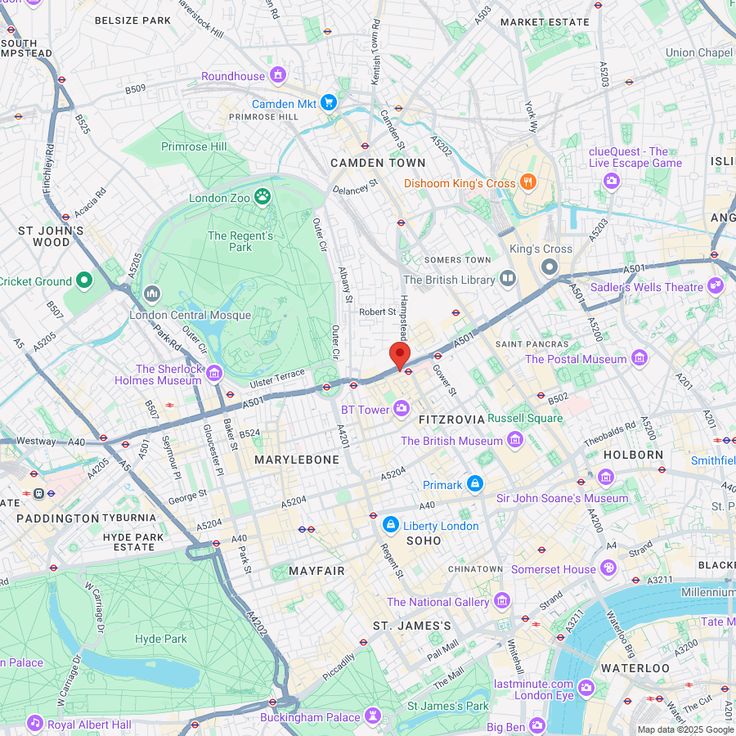Click the Hyde Park label
The width and height of the screenshot is (736, 736).
pos(161,639)
